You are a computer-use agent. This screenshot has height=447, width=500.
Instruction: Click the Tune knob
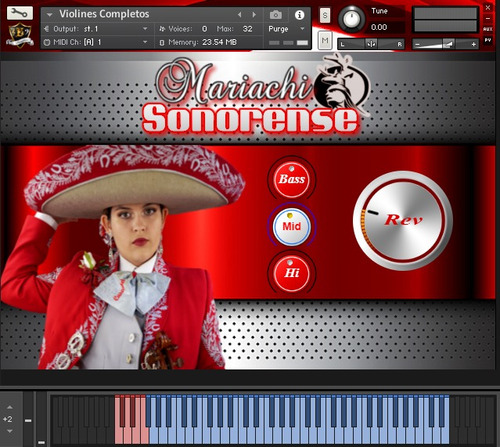351,20
